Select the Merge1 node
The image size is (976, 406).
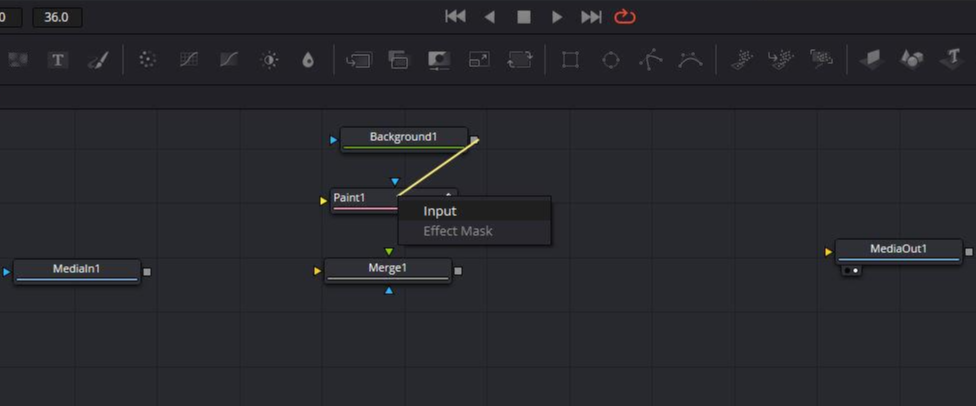pos(388,270)
